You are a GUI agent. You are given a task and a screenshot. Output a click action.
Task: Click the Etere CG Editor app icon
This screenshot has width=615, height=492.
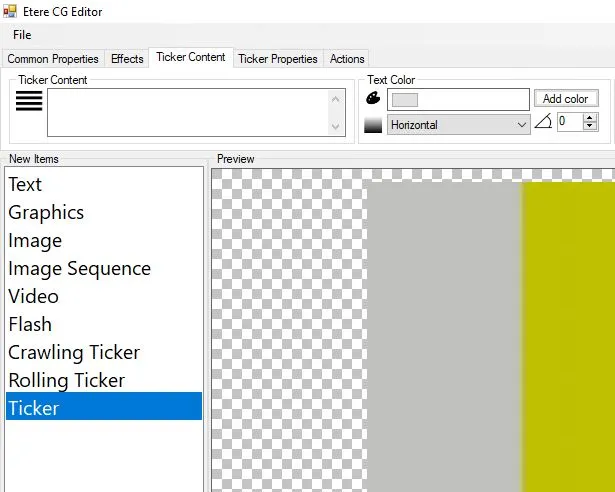tap(10, 11)
